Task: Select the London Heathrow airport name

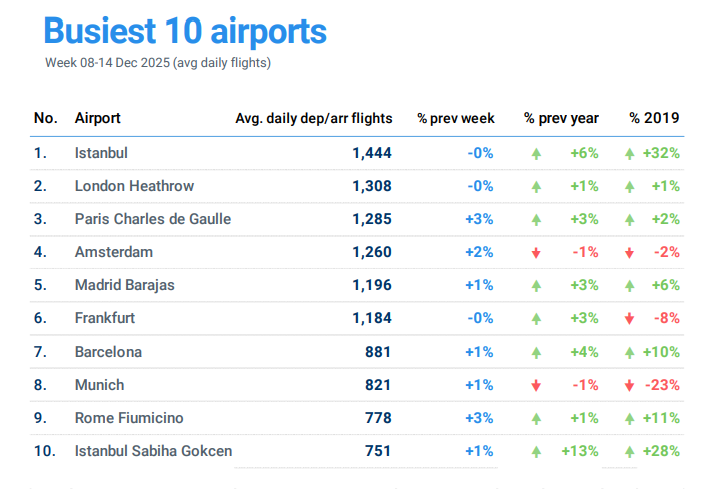Action: (x=134, y=186)
